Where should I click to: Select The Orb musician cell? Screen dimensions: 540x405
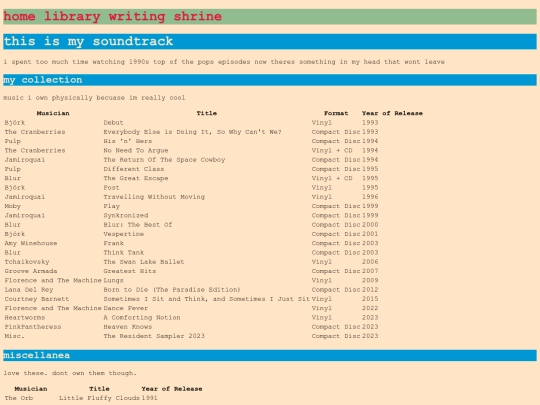pos(19,398)
